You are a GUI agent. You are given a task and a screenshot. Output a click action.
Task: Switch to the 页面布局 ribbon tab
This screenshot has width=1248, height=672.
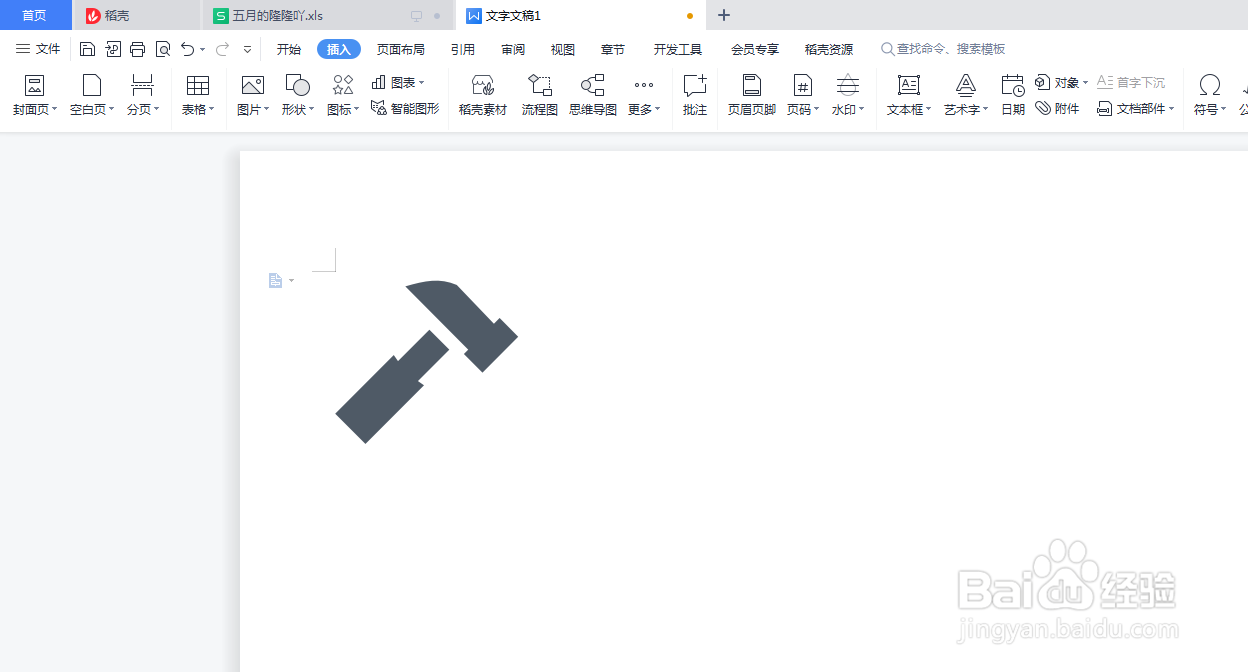click(401, 49)
